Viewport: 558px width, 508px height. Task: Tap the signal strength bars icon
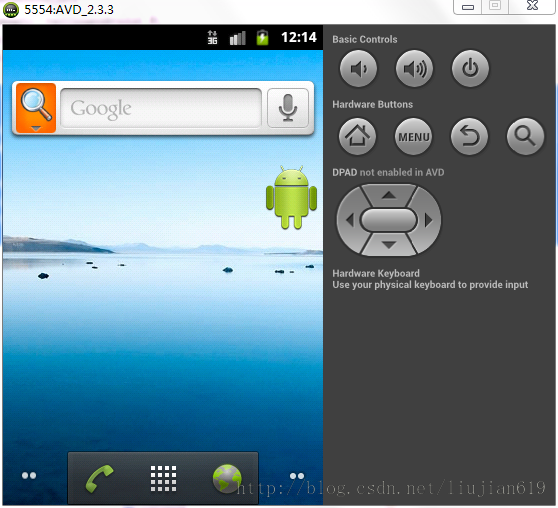point(238,38)
